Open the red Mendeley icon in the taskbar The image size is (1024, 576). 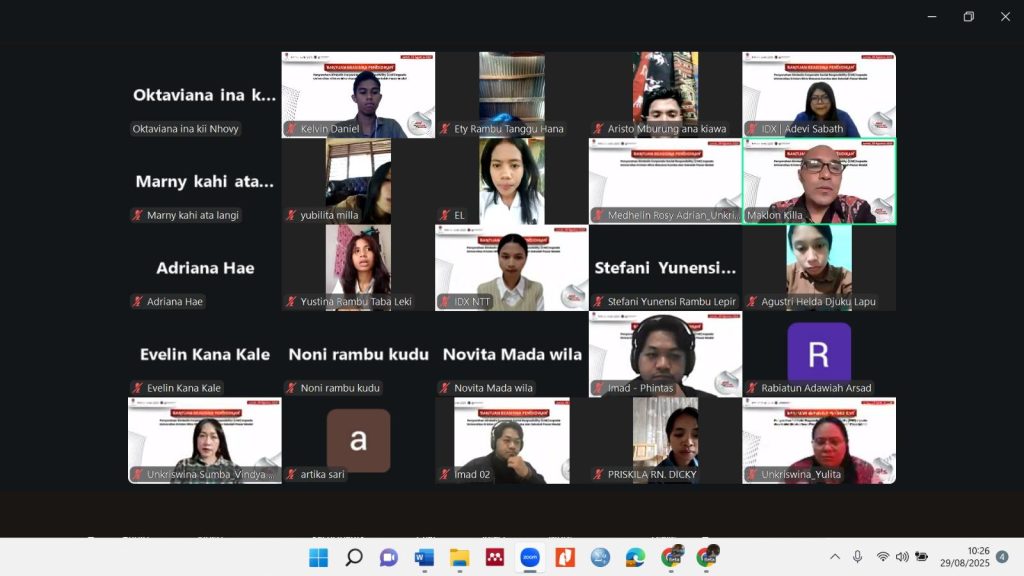coord(494,557)
